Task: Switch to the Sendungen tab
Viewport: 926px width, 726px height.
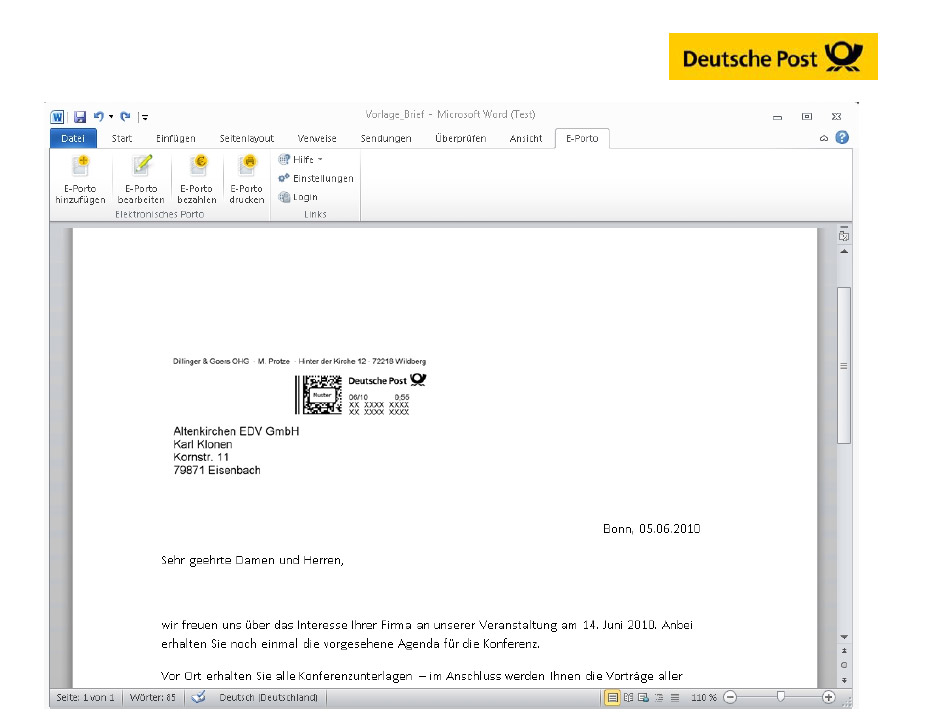Action: point(386,138)
